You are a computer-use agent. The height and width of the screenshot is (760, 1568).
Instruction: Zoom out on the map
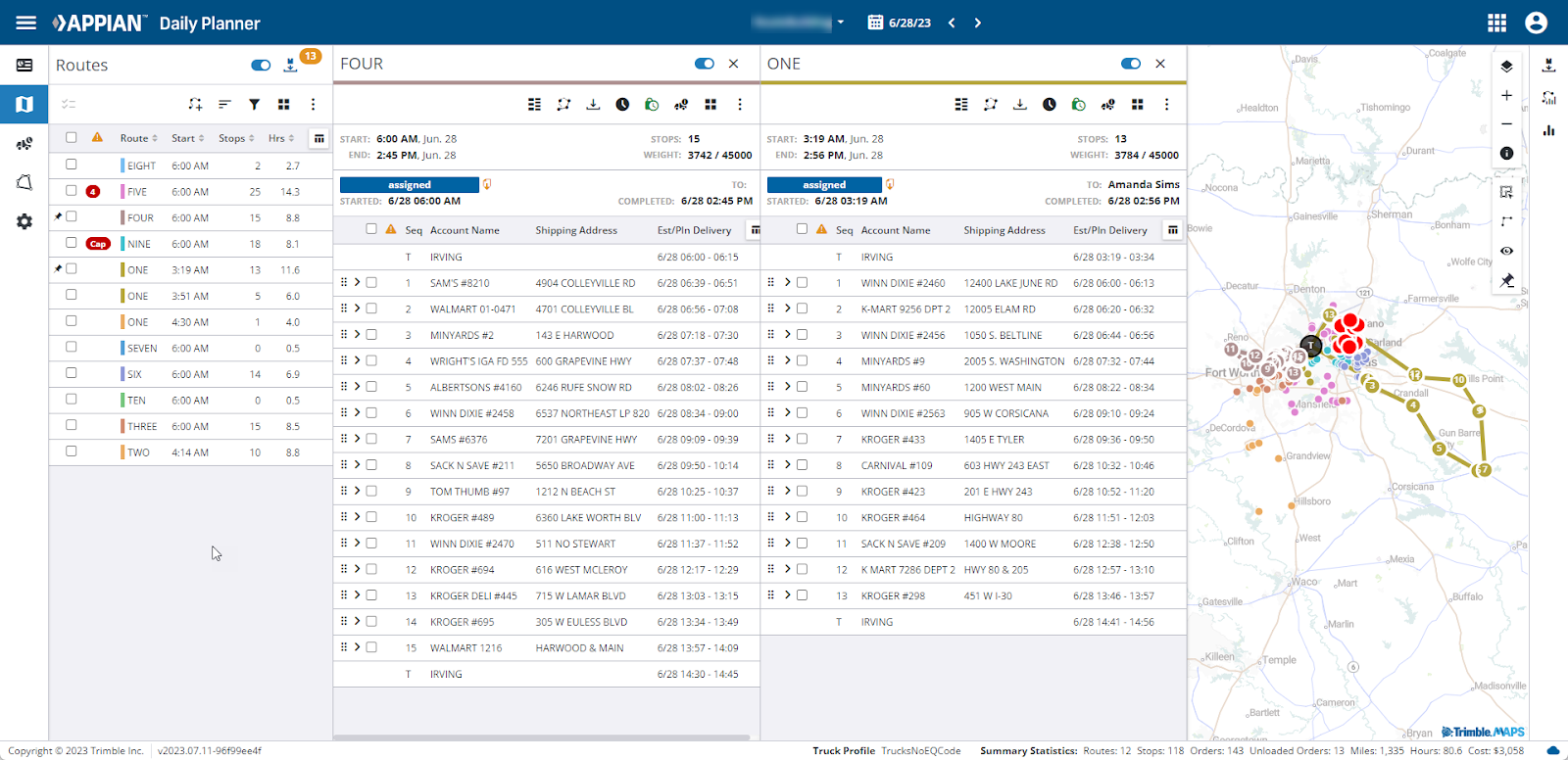click(x=1506, y=124)
